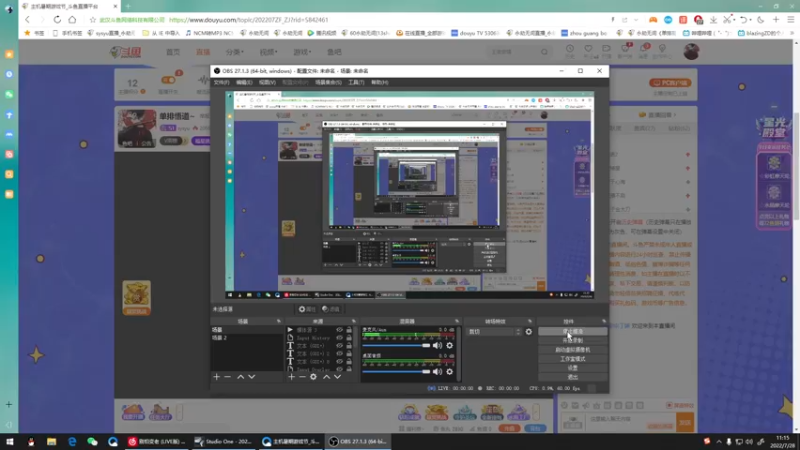Toggle visibility of first GDI+ text source

(x=339, y=345)
